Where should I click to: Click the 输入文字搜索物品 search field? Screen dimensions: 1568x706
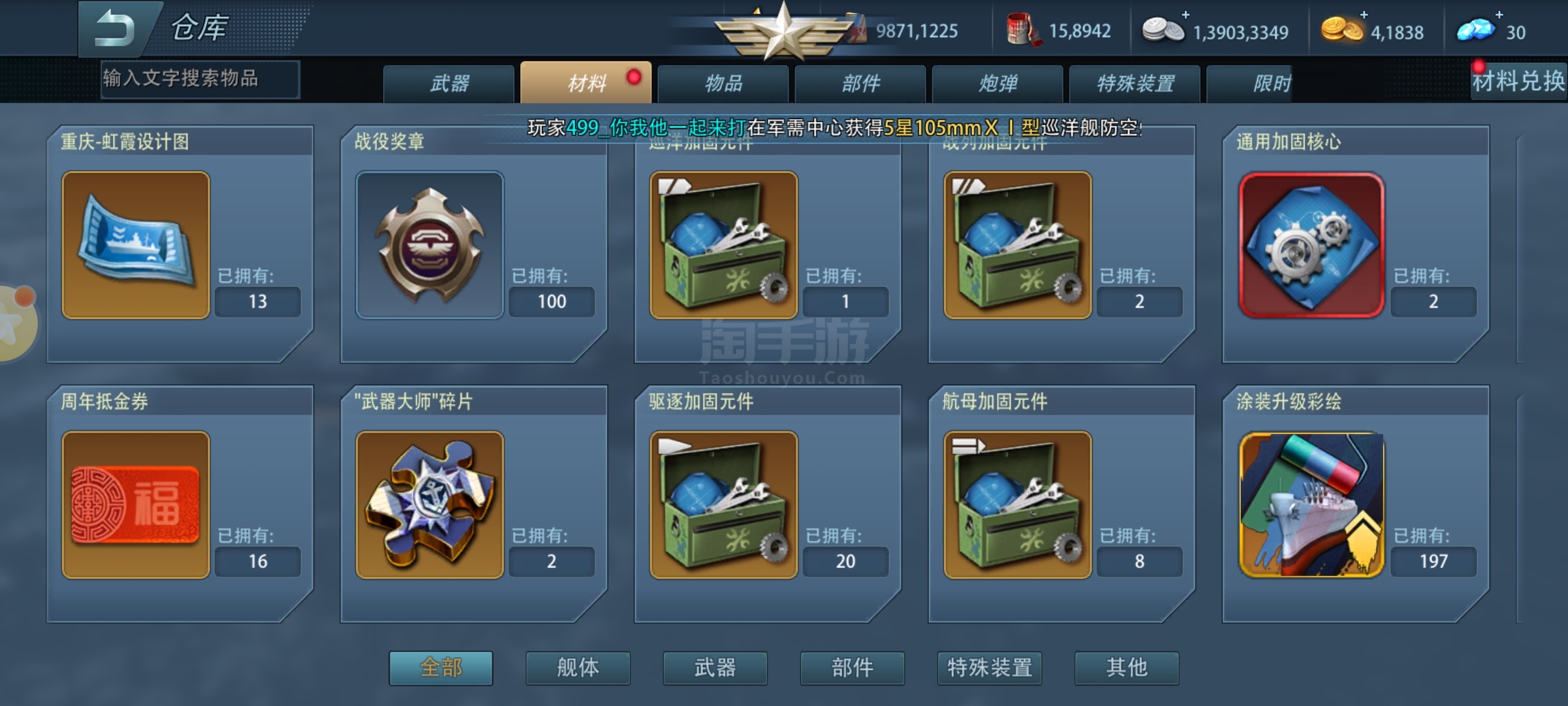click(200, 79)
